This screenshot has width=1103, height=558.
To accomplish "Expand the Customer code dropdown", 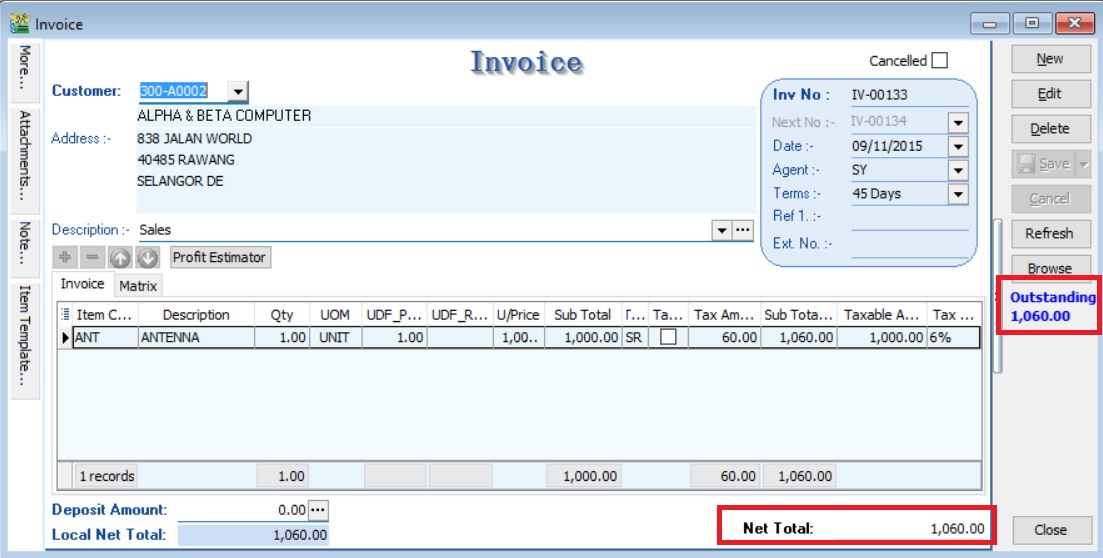I will 237,92.
